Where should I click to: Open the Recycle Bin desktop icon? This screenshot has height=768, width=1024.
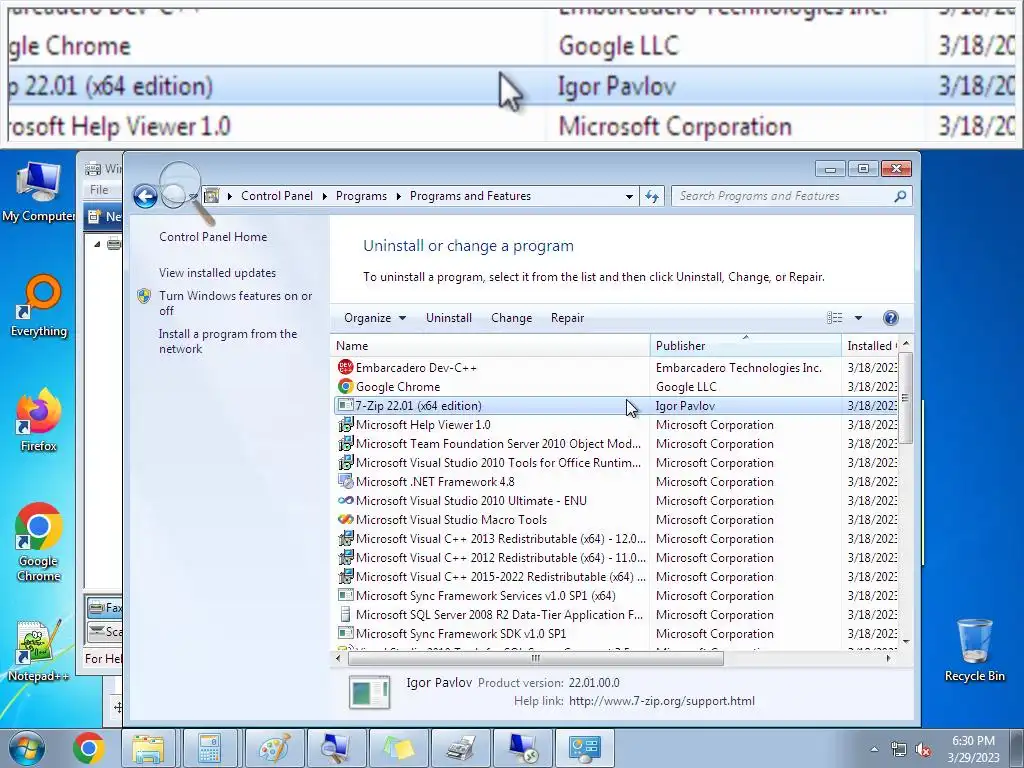(974, 650)
